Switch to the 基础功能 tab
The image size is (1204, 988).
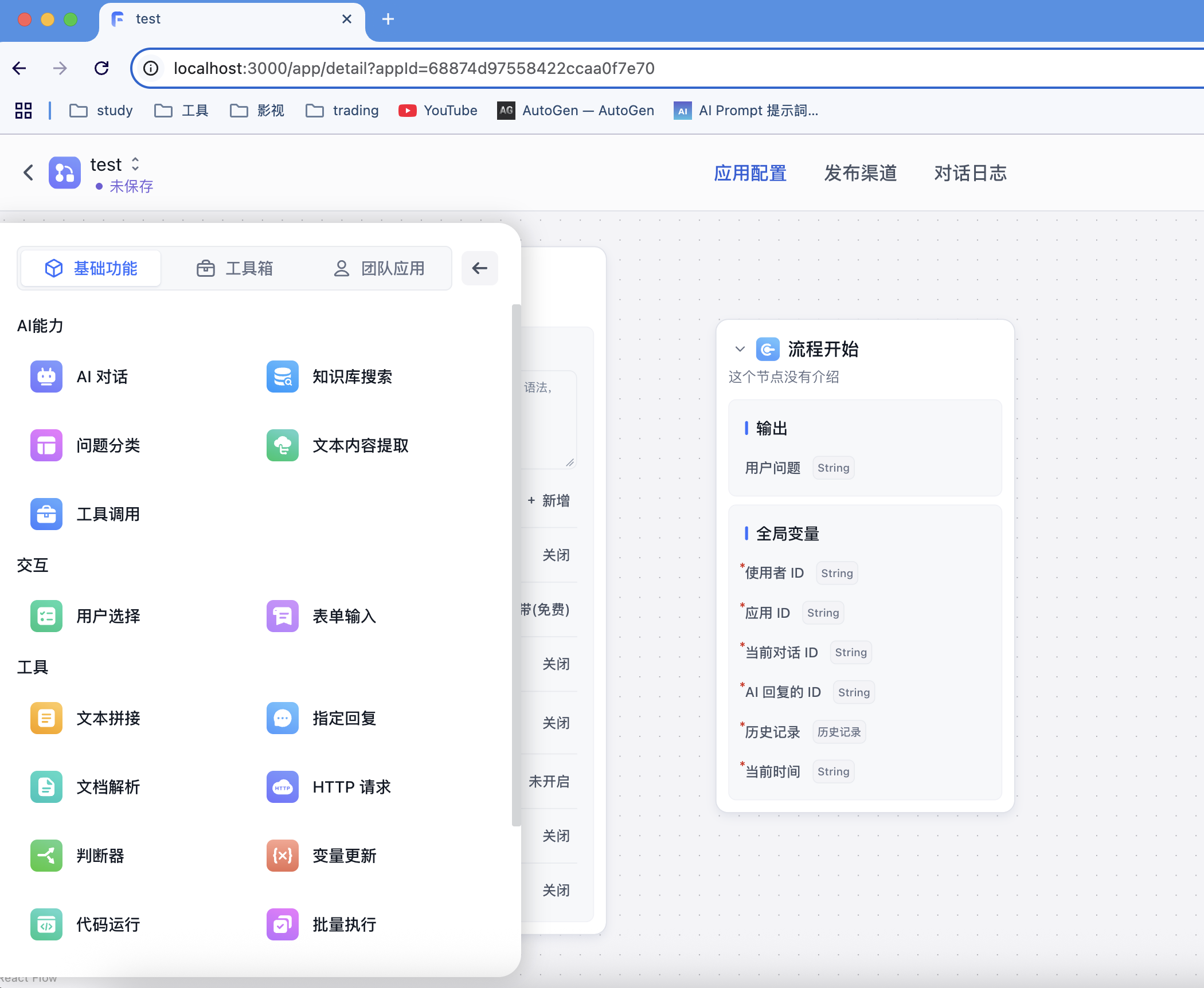(91, 268)
